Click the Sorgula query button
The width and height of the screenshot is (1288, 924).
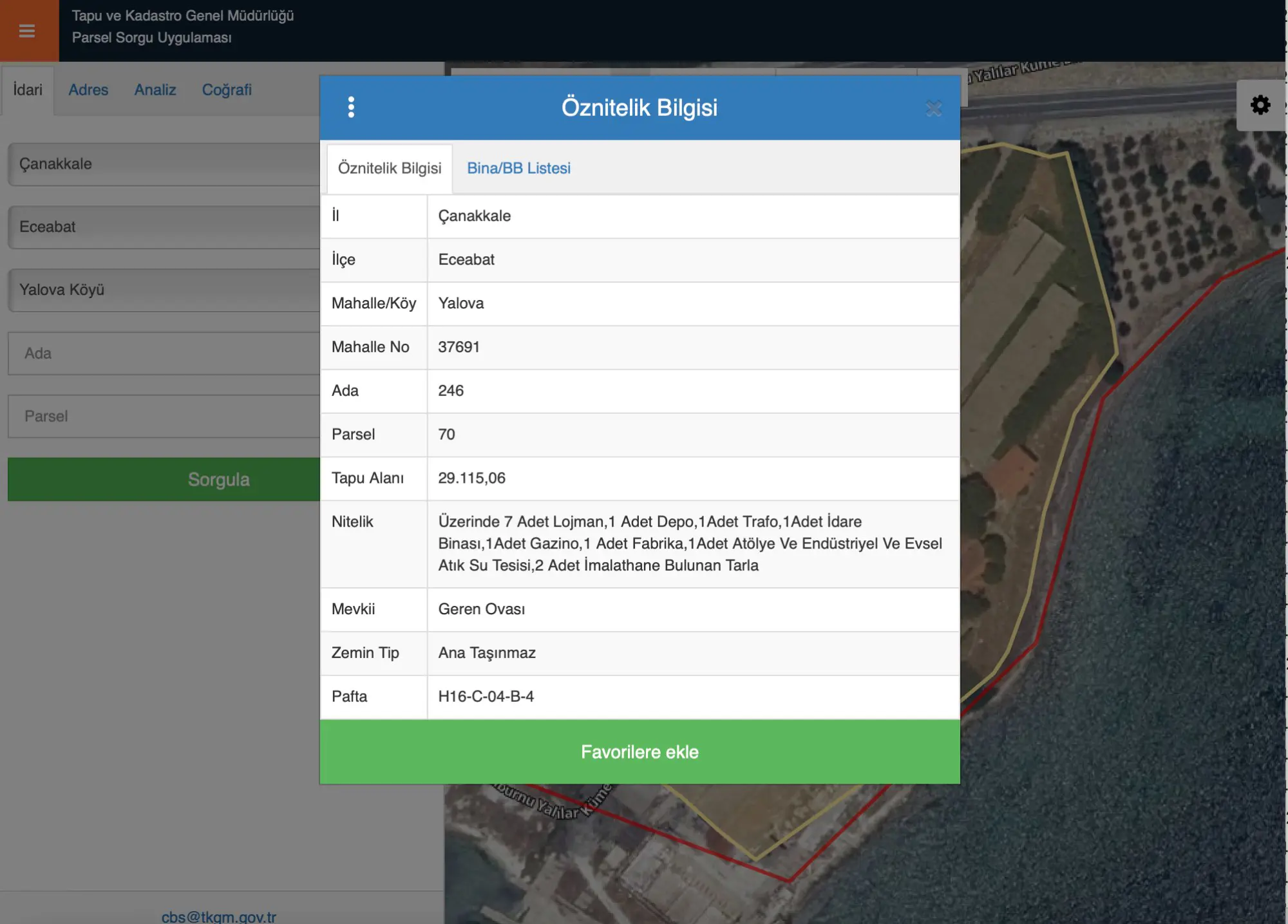pyautogui.click(x=164, y=479)
